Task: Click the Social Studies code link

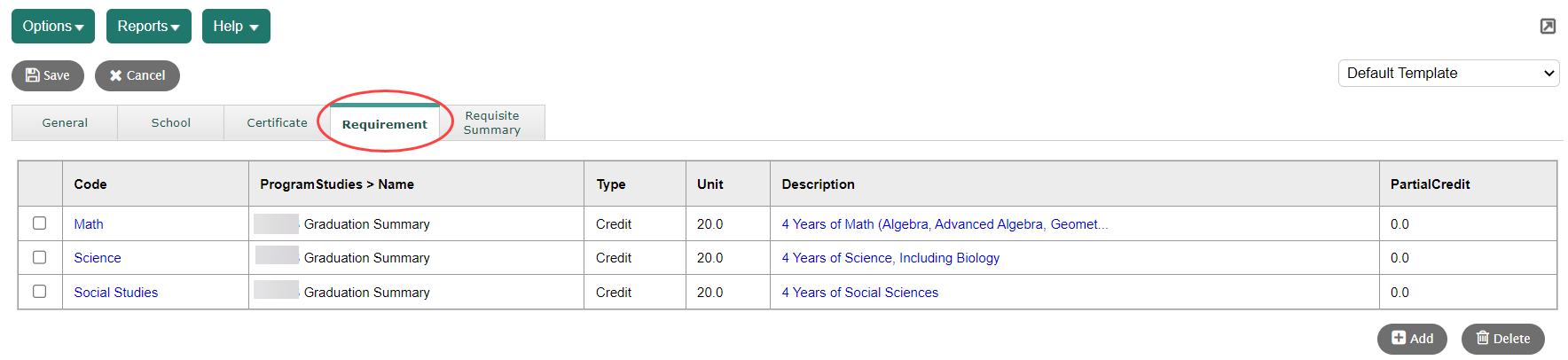Action: tap(116, 293)
